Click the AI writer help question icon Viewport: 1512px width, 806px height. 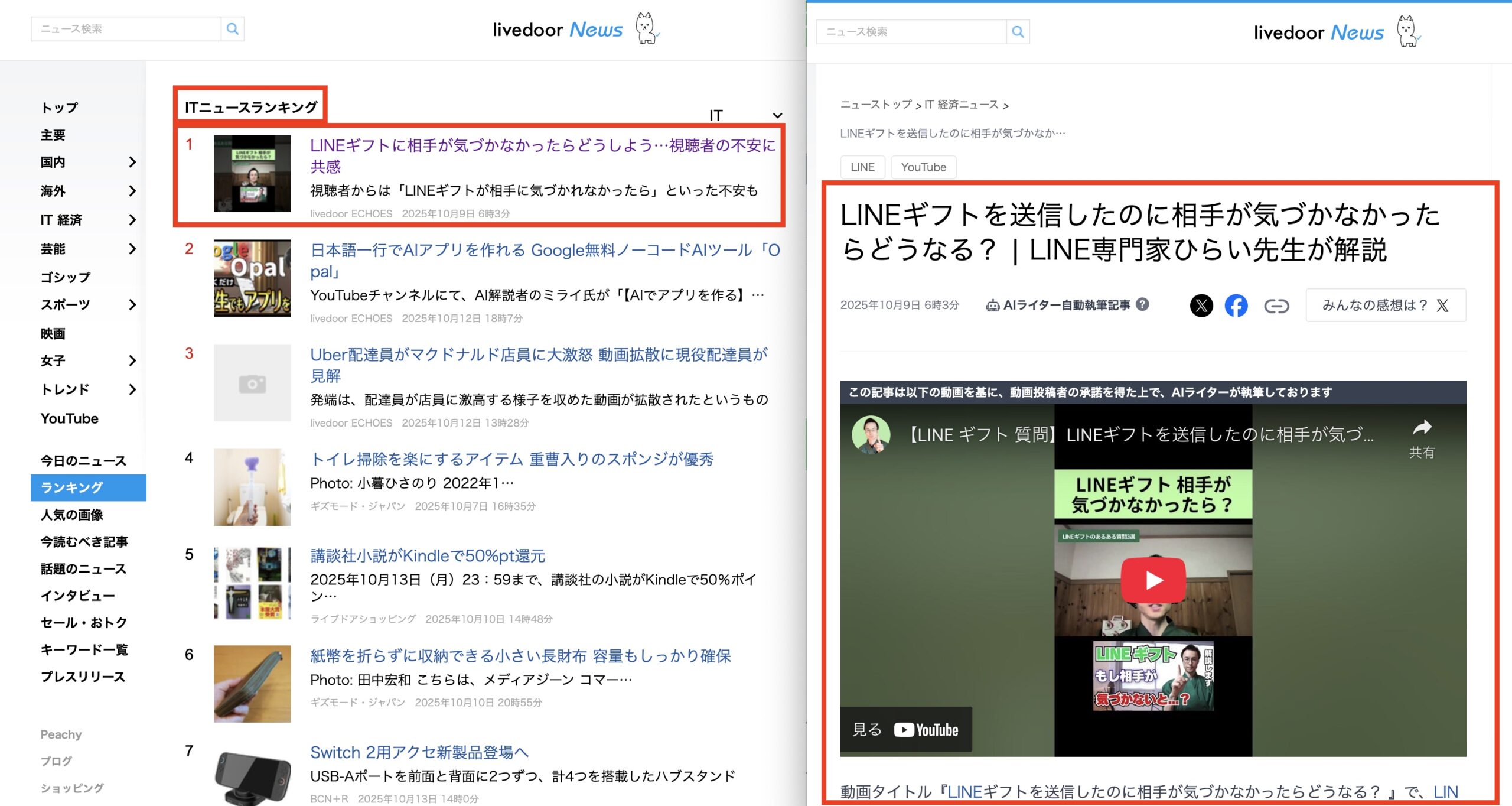1143,304
